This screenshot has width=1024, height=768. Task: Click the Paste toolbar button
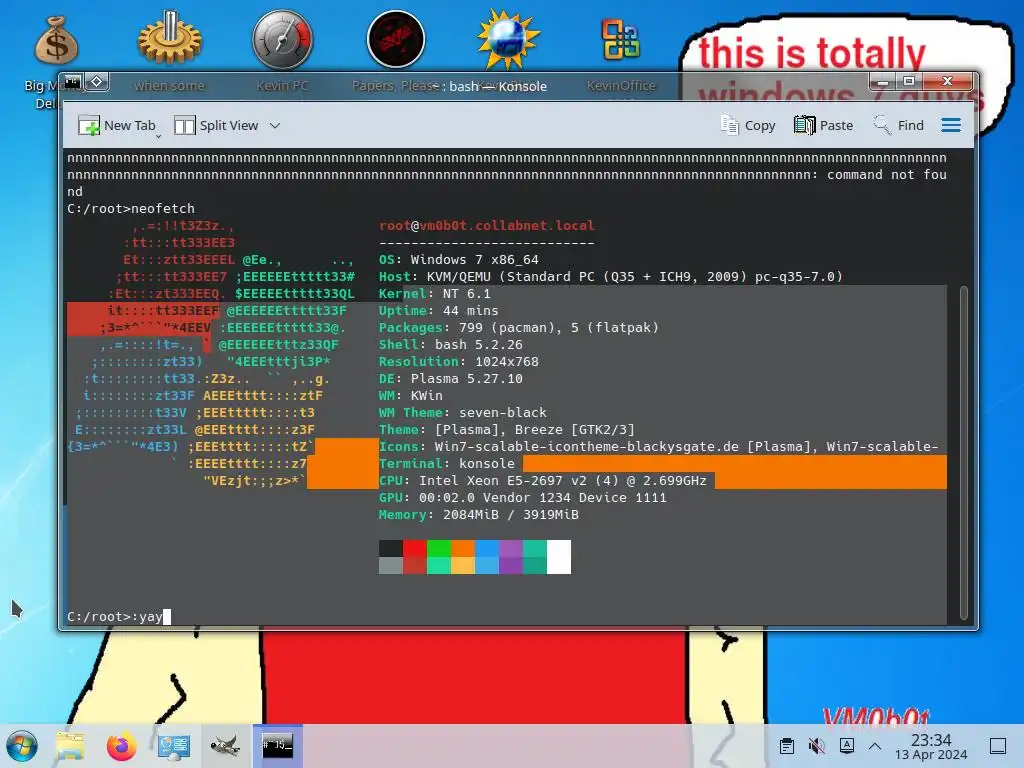pyautogui.click(x=824, y=125)
